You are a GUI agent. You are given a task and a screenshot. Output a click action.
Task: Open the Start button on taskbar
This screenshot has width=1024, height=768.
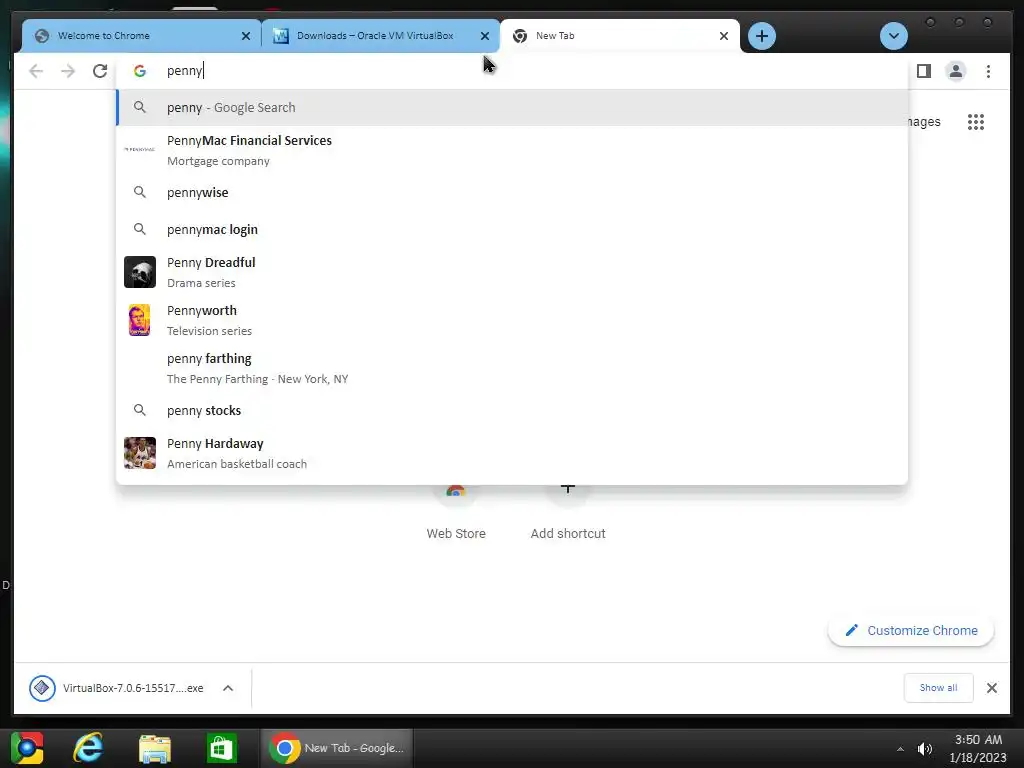click(x=27, y=748)
